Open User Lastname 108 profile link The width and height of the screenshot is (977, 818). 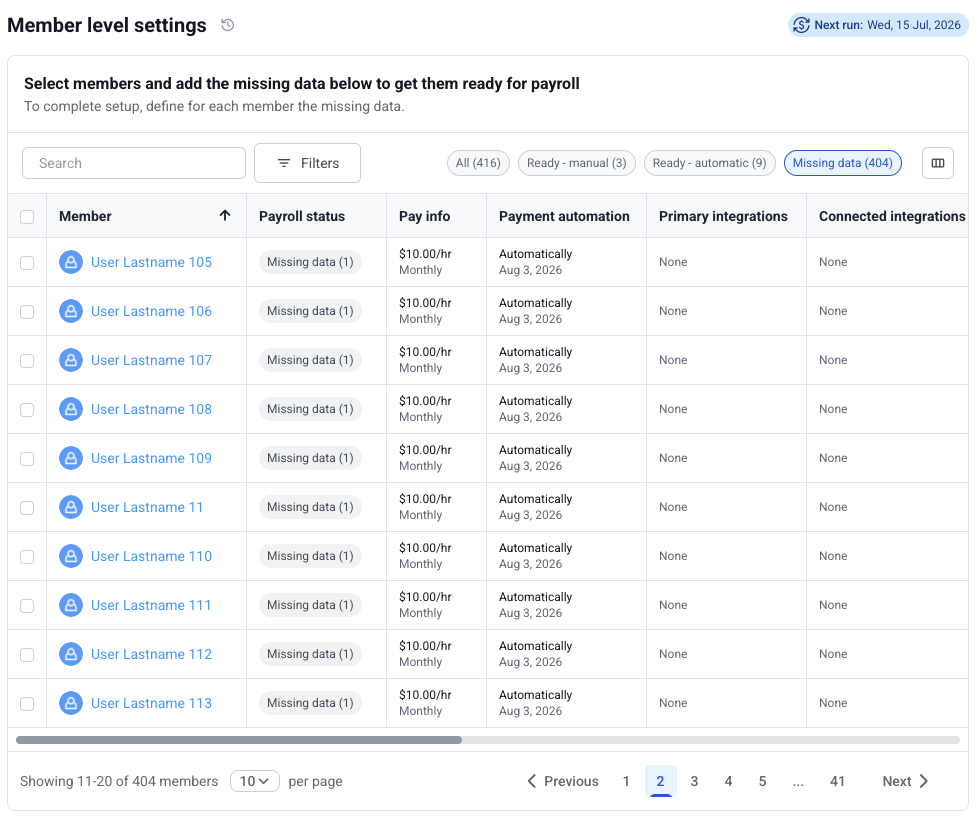(151, 409)
